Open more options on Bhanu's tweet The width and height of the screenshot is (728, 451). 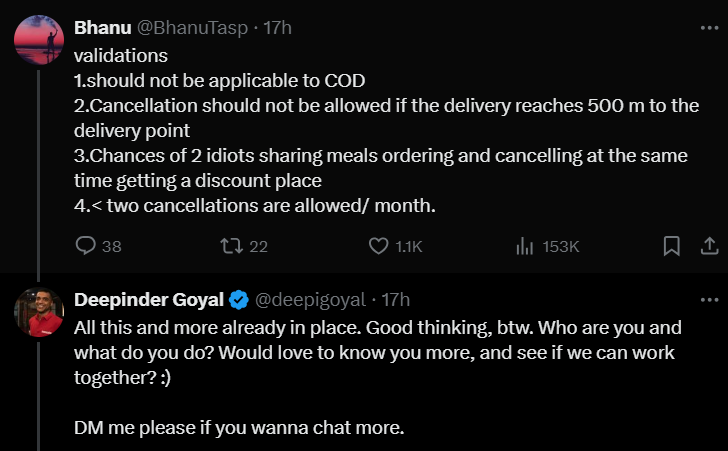709,28
